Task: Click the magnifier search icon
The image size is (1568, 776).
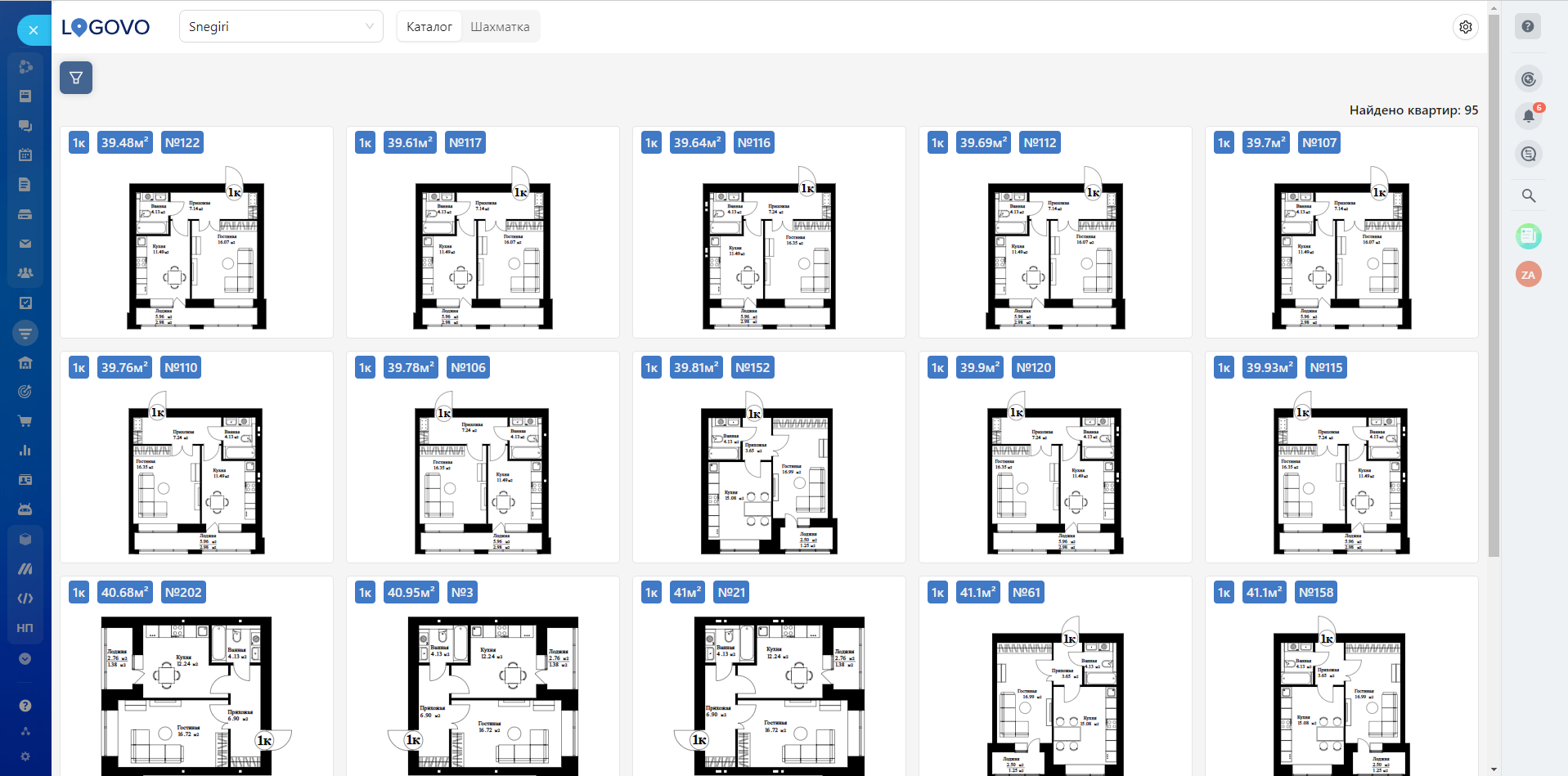Action: click(x=1528, y=195)
